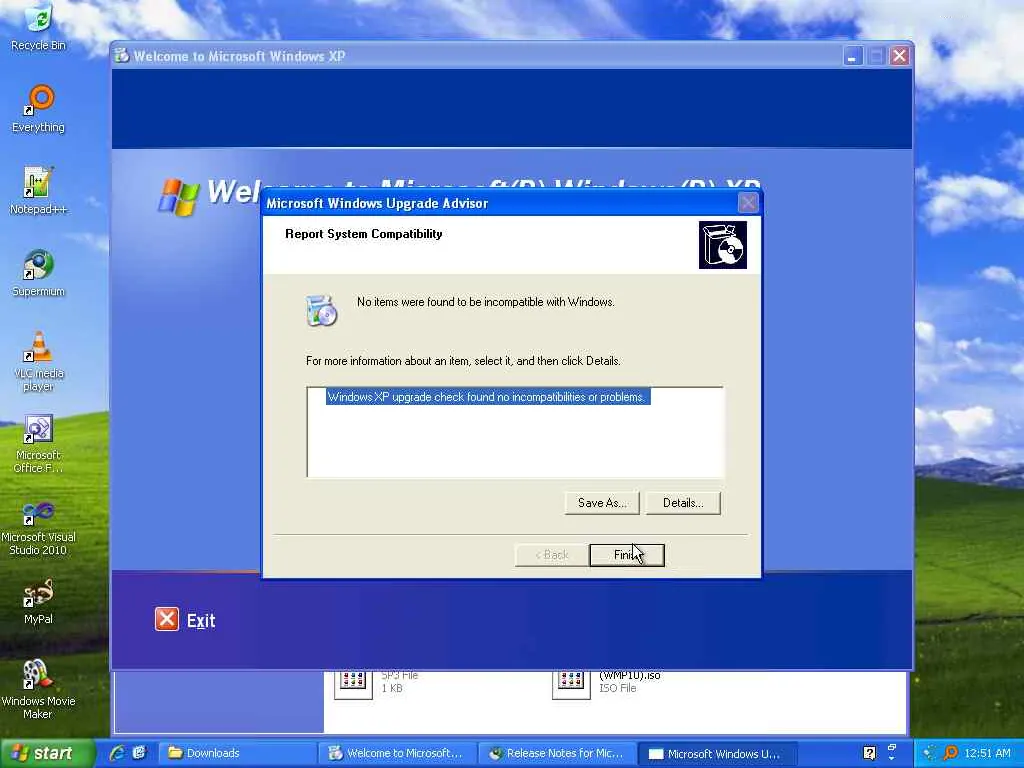This screenshot has height=768, width=1024.
Task: Open the Microsoft Office desktop shortcut
Action: 39,443
